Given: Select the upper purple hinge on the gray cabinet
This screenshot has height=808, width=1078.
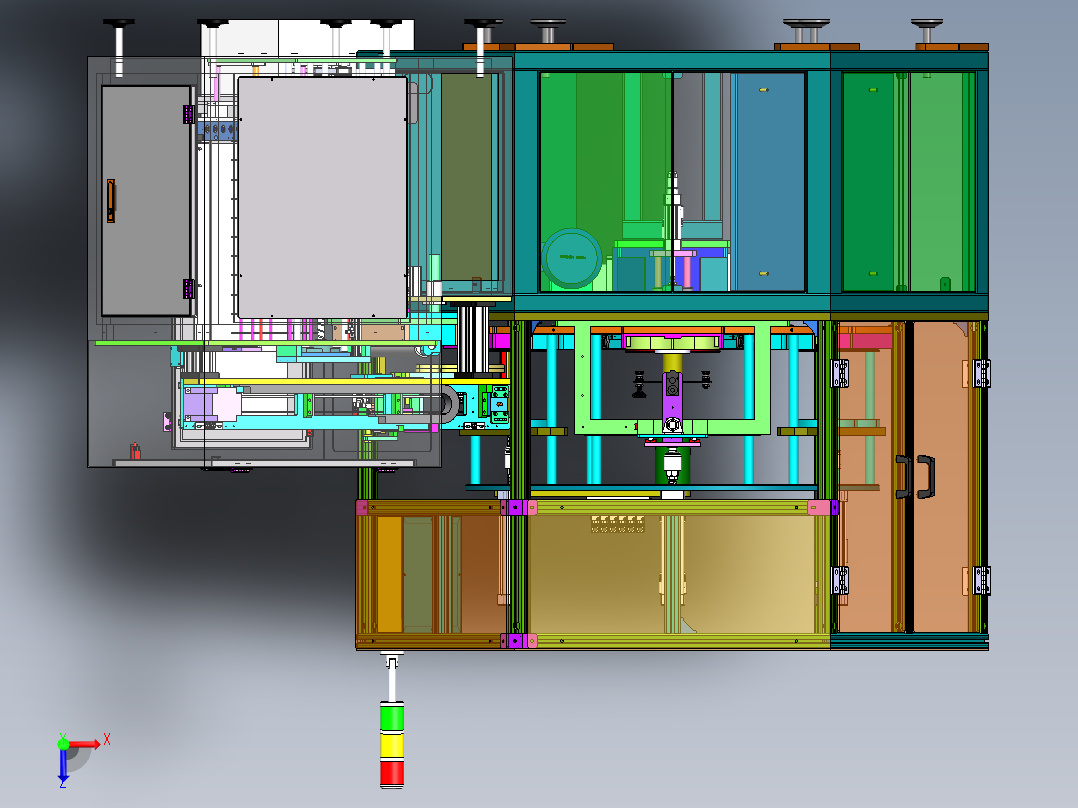Looking at the screenshot, I should [189, 114].
